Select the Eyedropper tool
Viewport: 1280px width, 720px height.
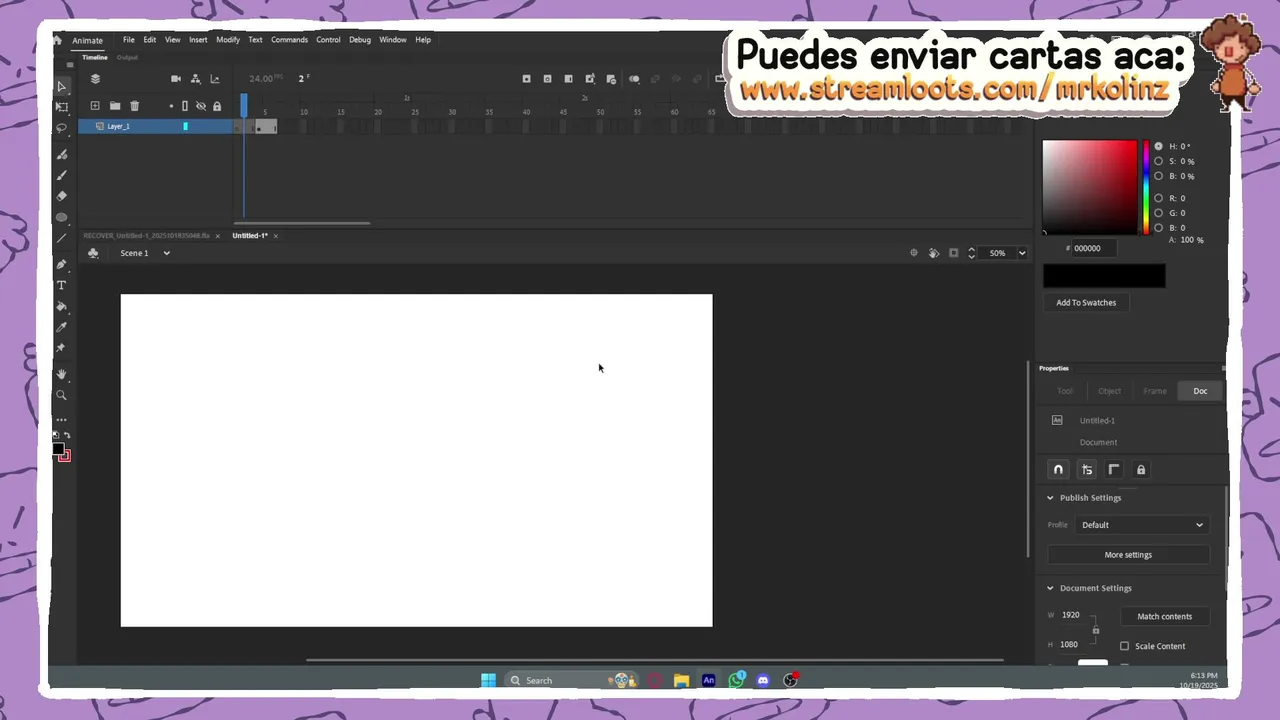[61, 327]
